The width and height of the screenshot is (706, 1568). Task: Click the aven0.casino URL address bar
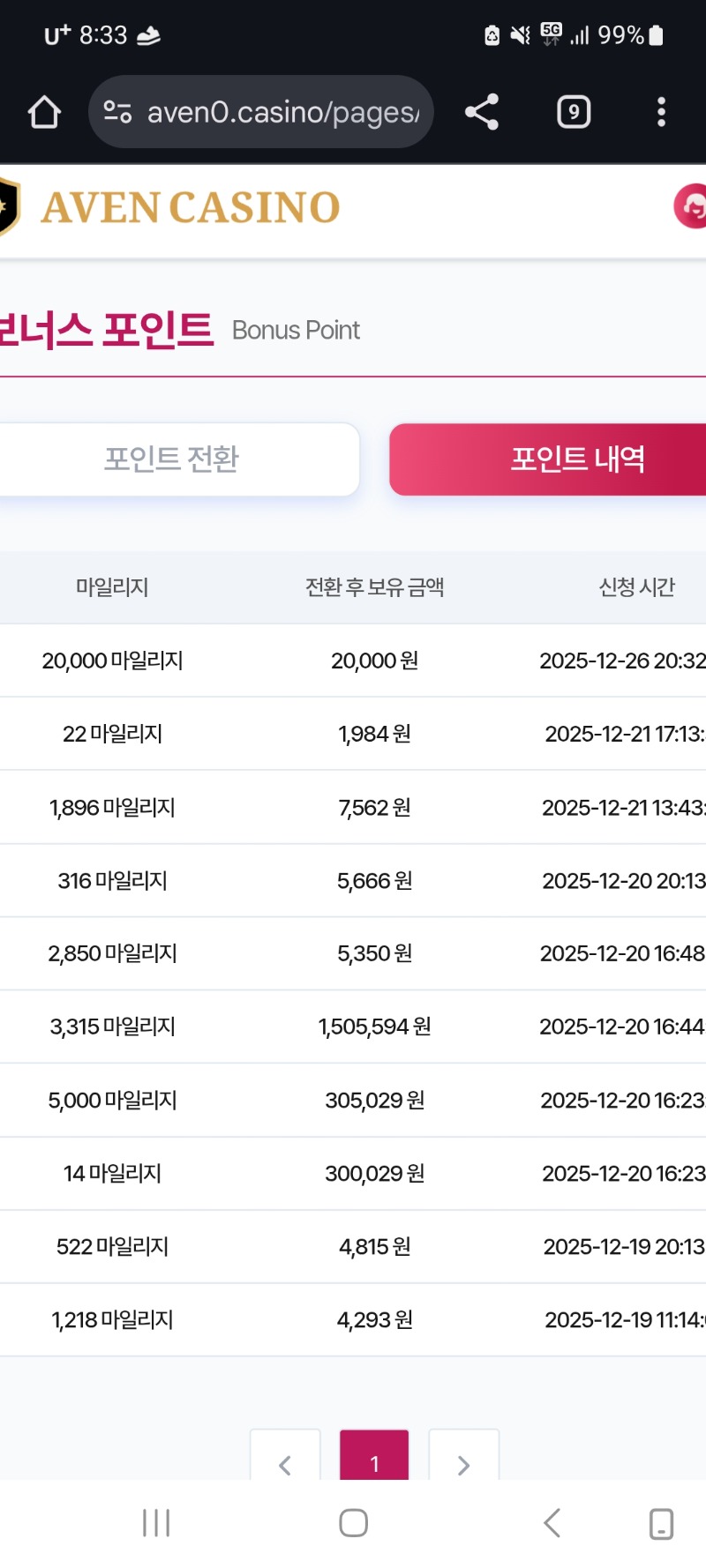pos(282,112)
